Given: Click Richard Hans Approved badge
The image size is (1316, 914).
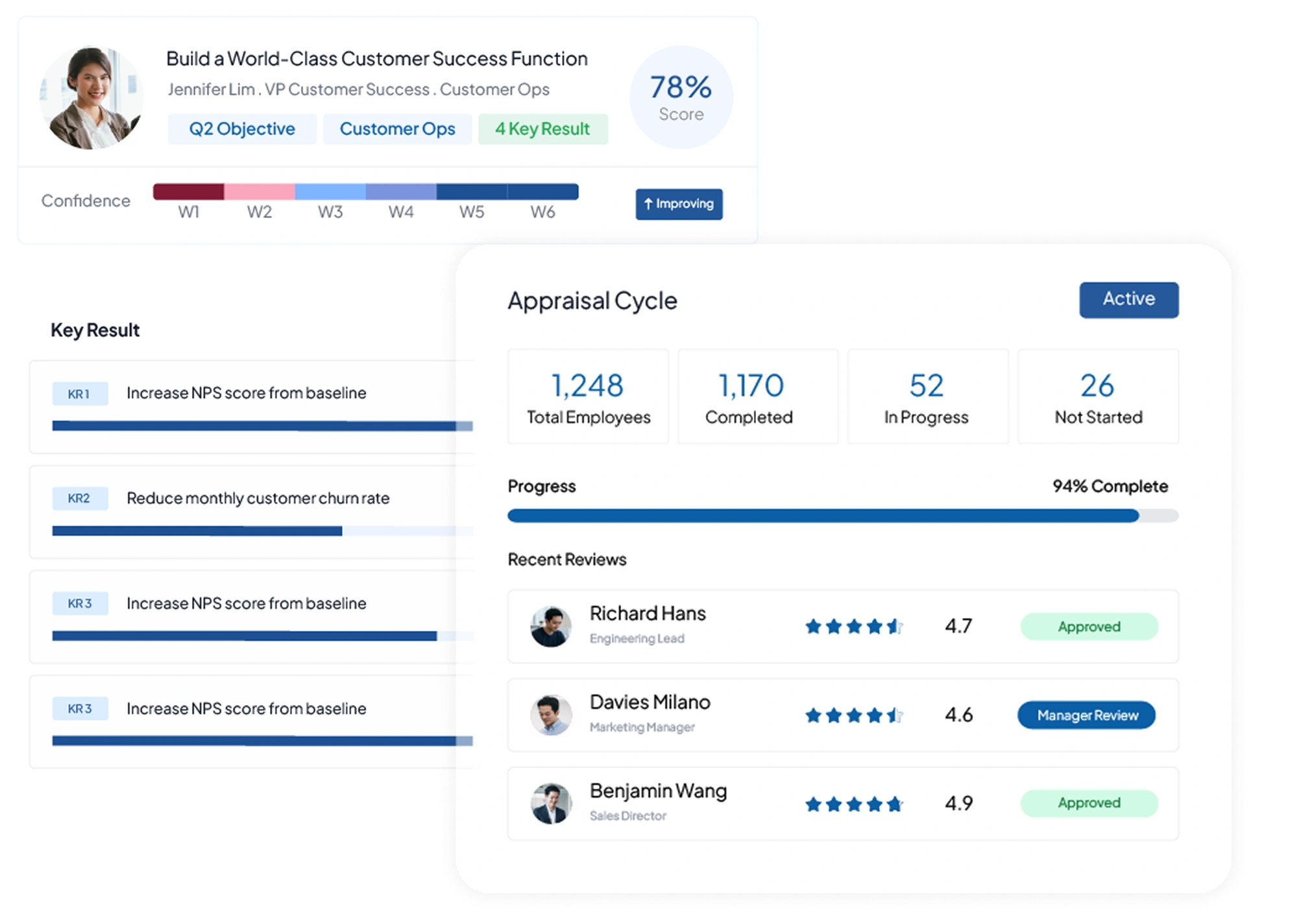Looking at the screenshot, I should pos(1089,626).
